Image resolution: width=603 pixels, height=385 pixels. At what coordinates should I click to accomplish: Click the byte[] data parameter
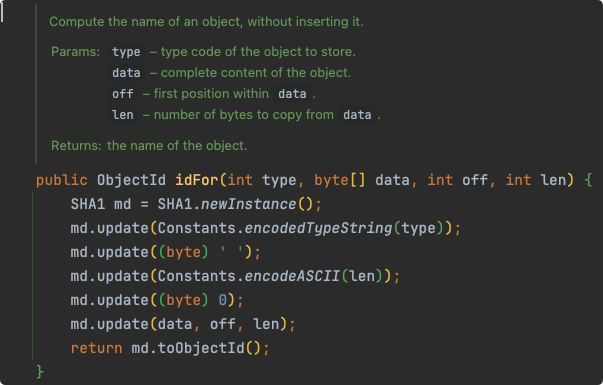(361, 180)
